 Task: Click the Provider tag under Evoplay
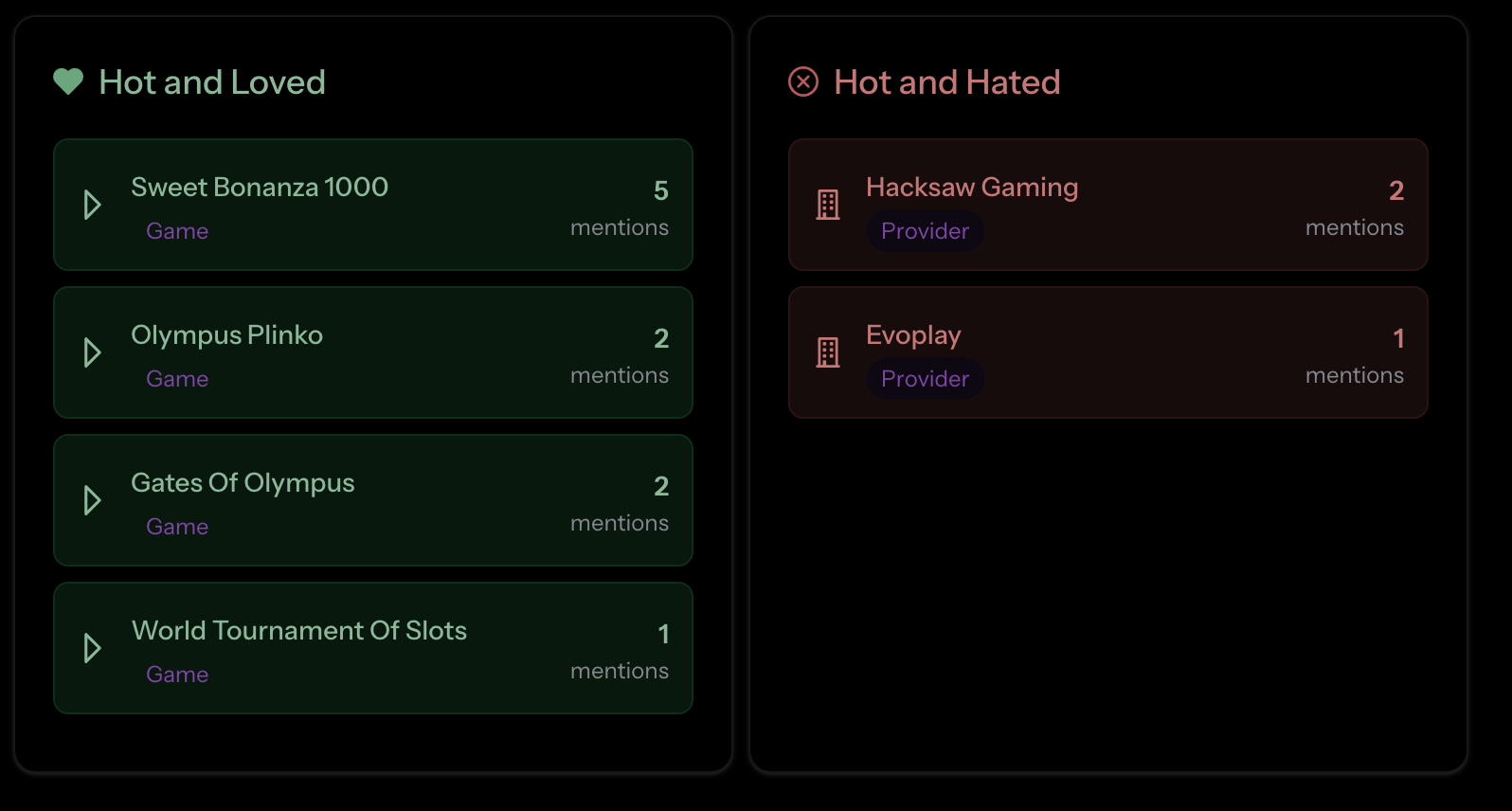[925, 379]
